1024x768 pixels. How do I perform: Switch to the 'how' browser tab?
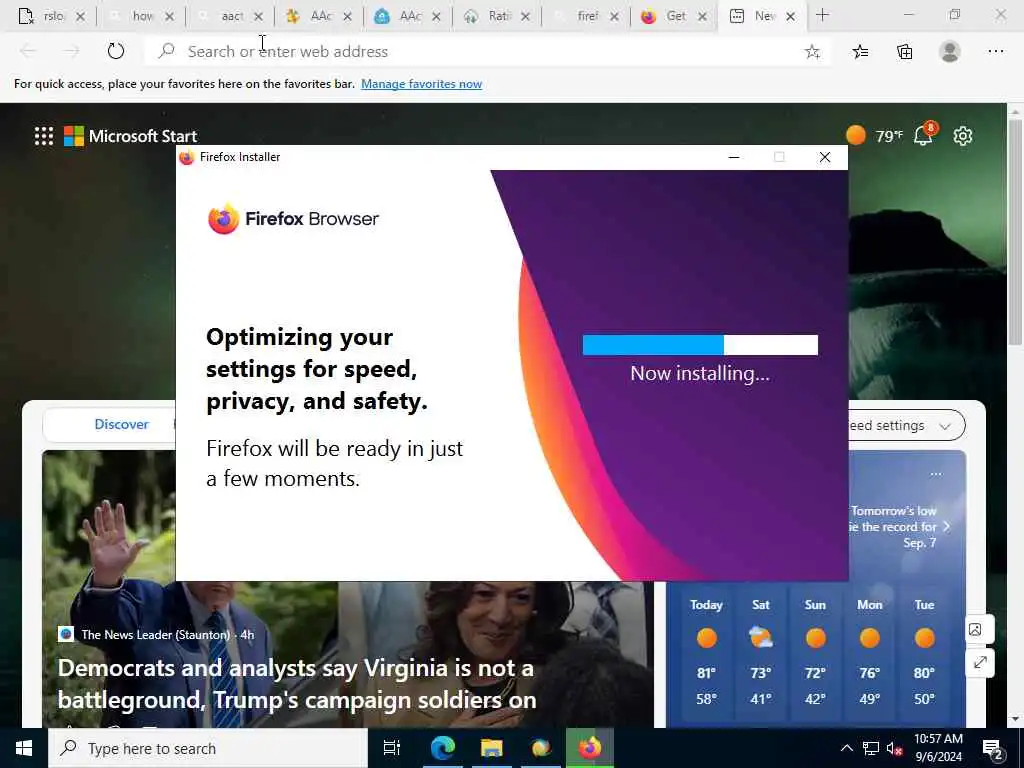[x=142, y=16]
